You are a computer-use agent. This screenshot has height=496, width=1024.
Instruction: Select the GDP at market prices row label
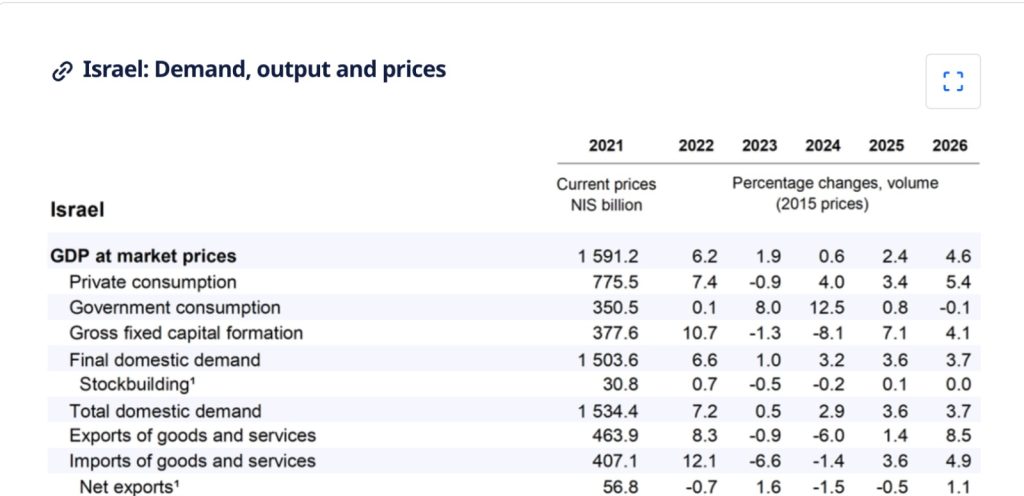(143, 256)
